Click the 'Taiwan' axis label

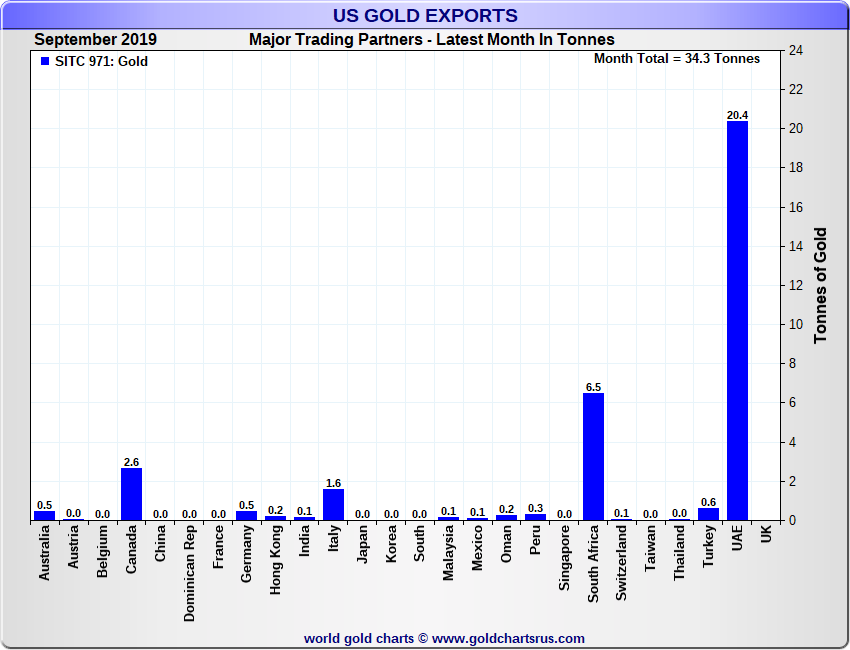pos(651,548)
